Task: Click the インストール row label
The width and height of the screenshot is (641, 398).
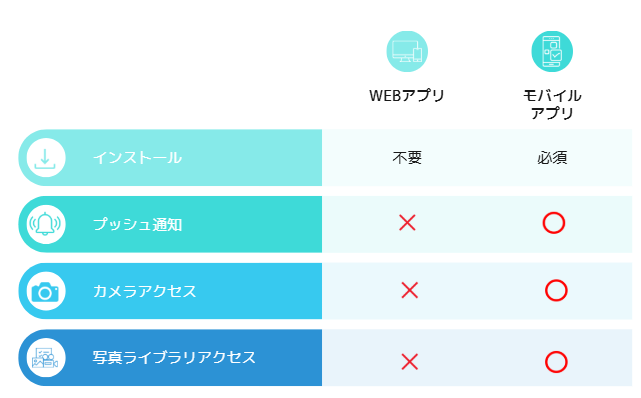Action: pyautogui.click(x=137, y=158)
